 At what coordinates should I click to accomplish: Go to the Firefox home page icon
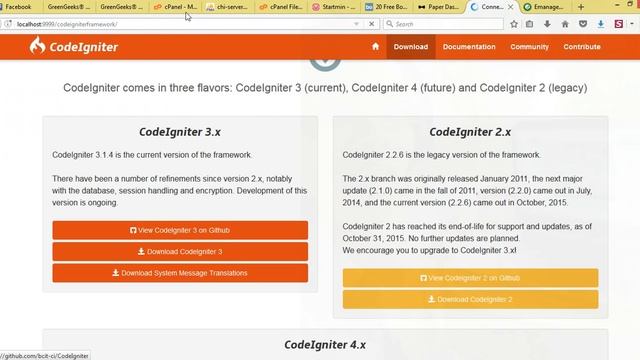point(565,24)
